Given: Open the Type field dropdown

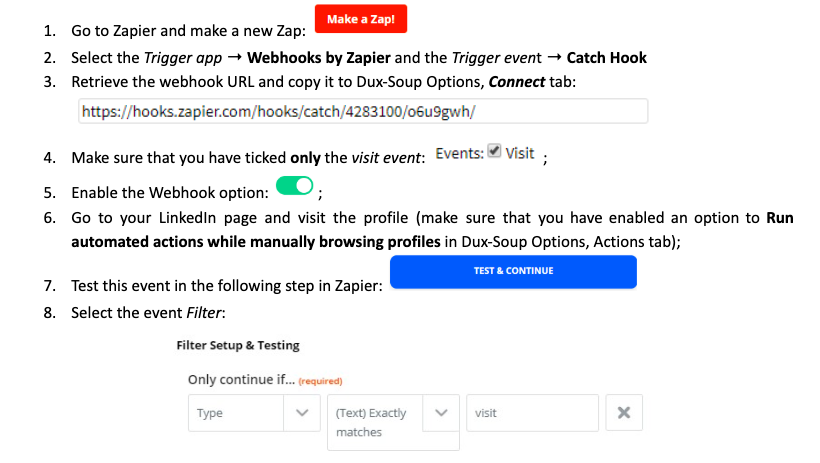Looking at the screenshot, I should (254, 413).
